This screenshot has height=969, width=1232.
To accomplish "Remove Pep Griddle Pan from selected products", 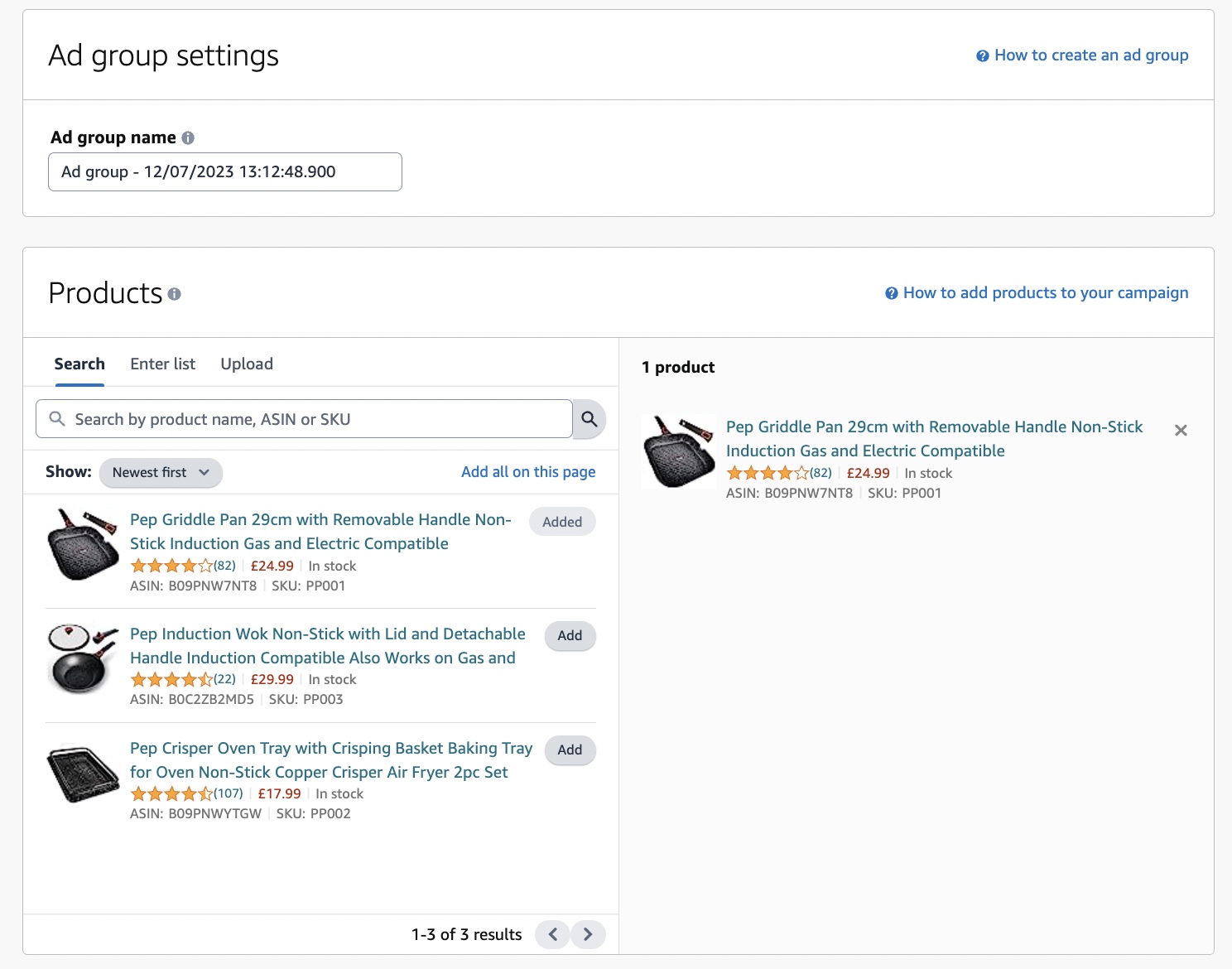I will point(1181,430).
